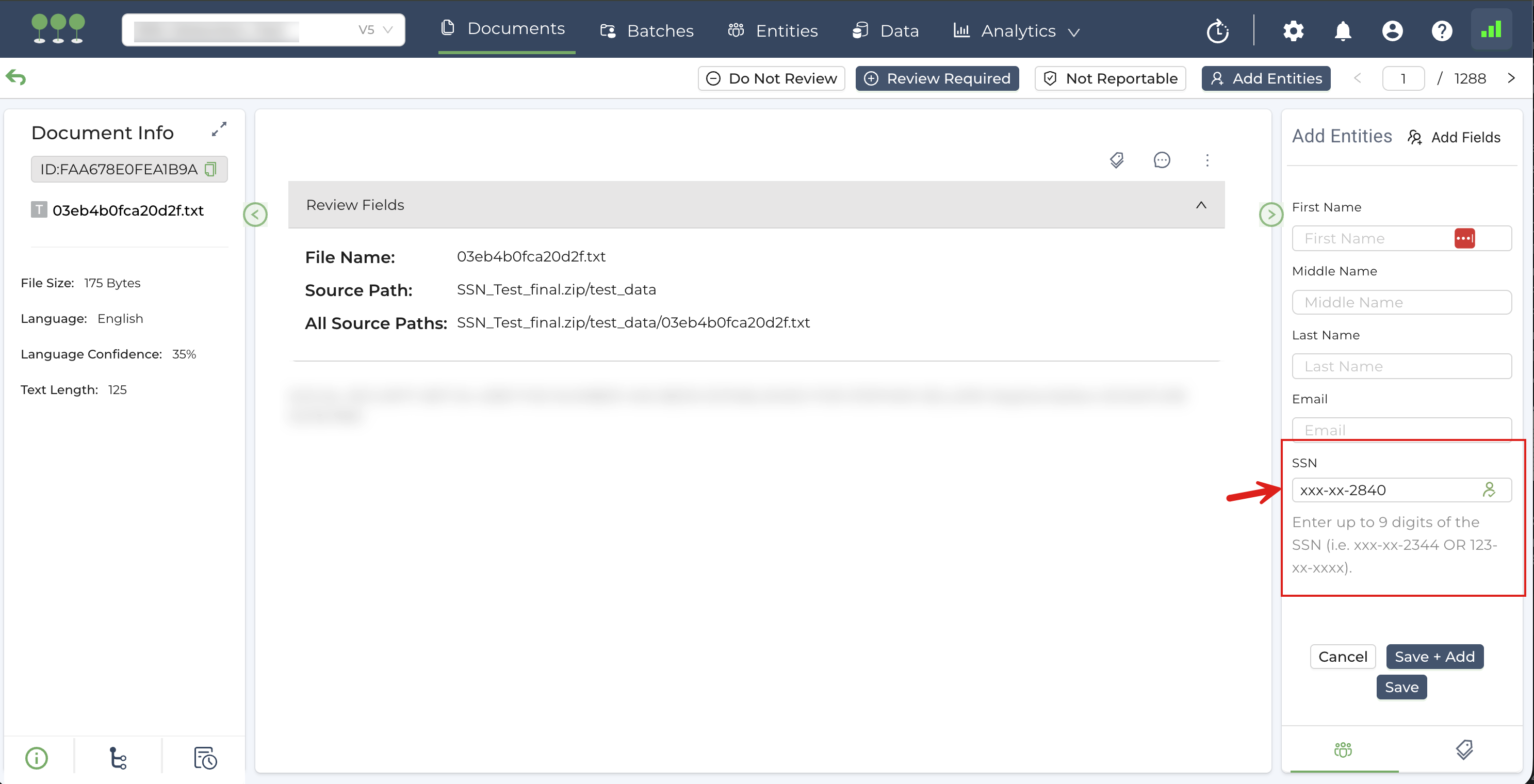Click the SSN input field
The height and width of the screenshot is (784, 1534).
[1388, 490]
